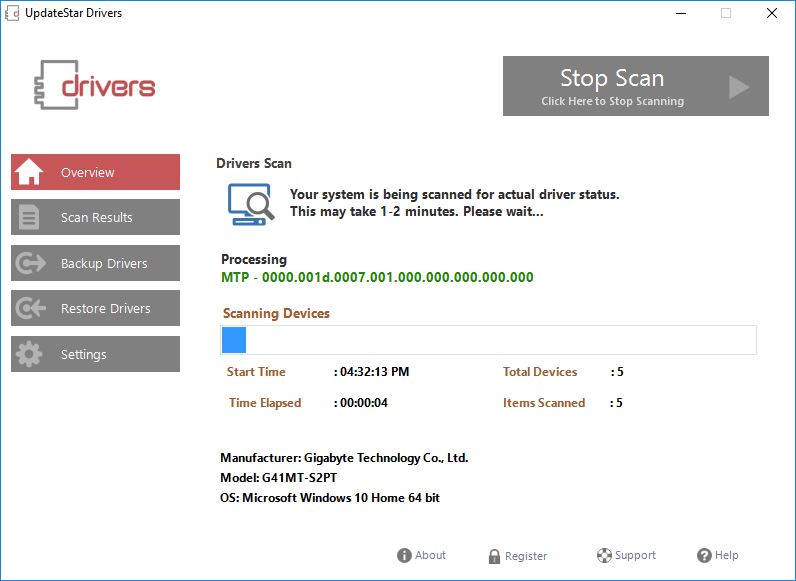
Task: Click the play arrow on Stop Scan
Action: tap(739, 87)
